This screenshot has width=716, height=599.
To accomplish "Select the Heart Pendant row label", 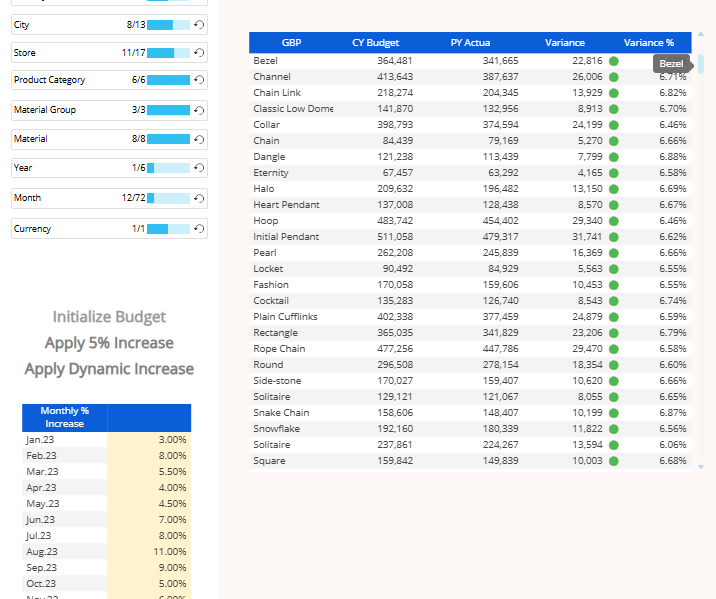I will pyautogui.click(x=286, y=205).
